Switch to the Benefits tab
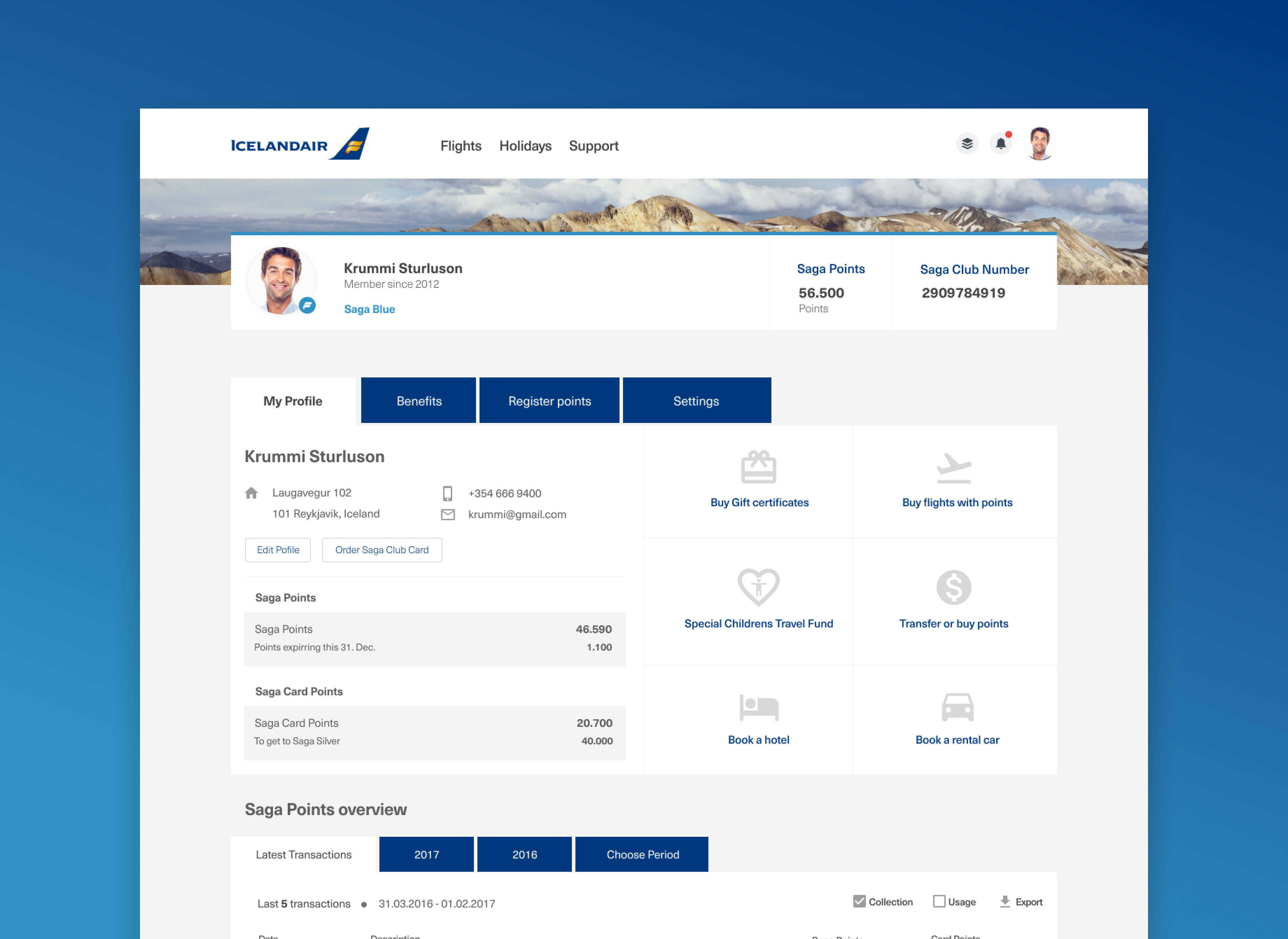The image size is (1288, 939). (x=419, y=401)
